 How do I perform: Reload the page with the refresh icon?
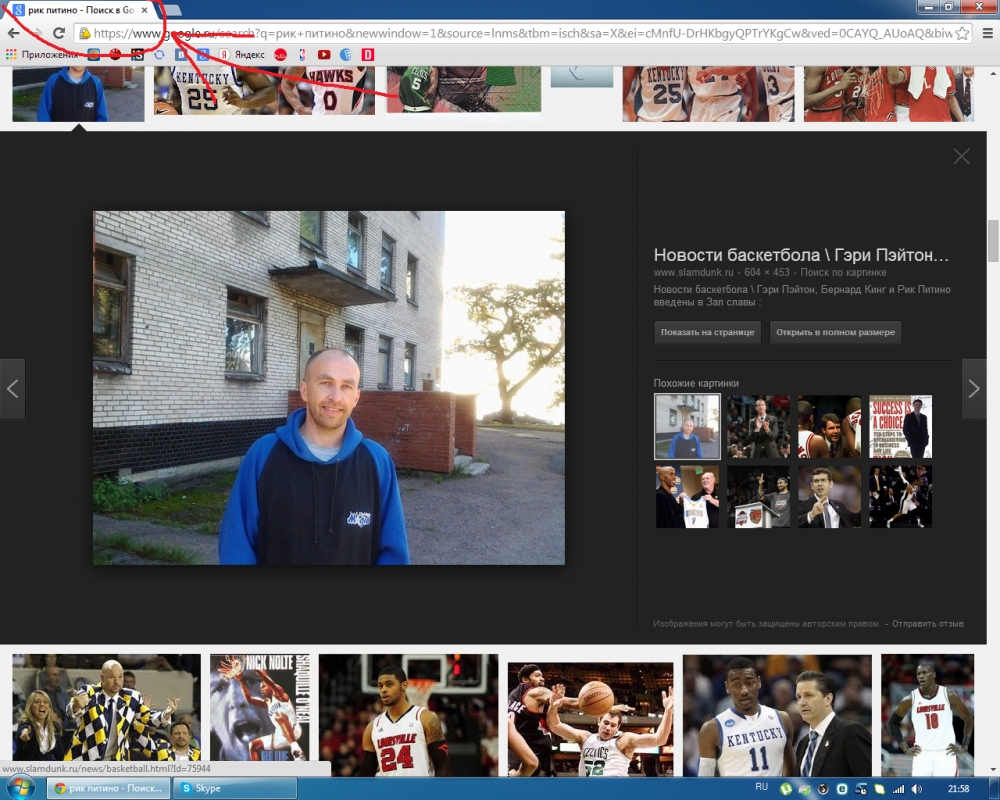pos(59,33)
